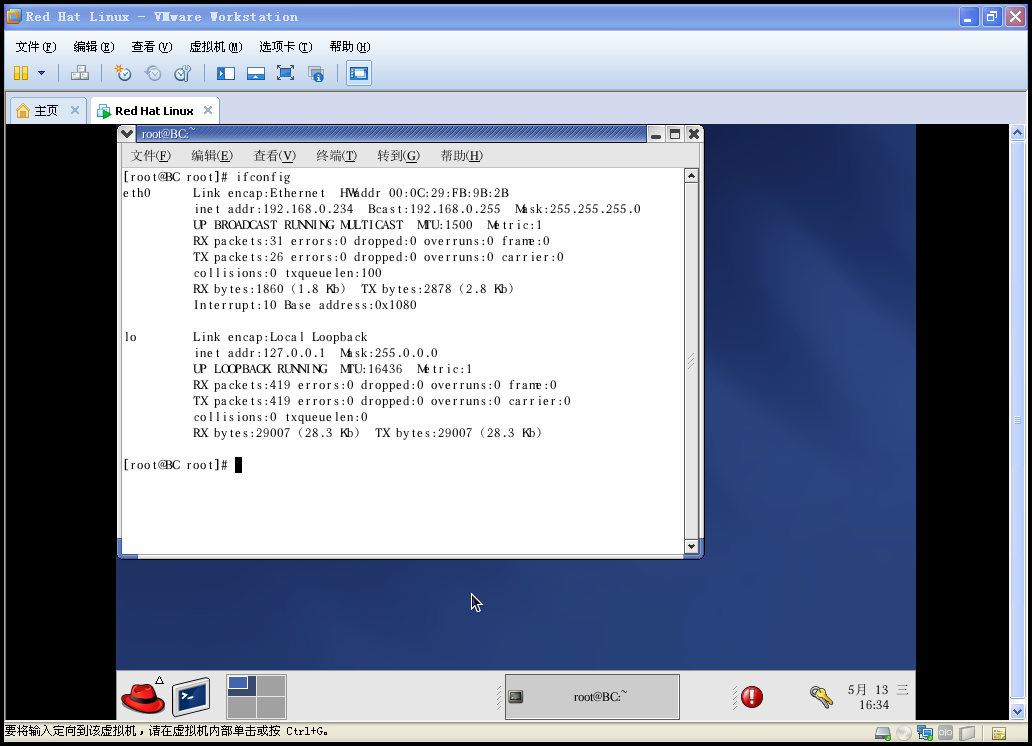Click the serial port status icon

pos(946,733)
